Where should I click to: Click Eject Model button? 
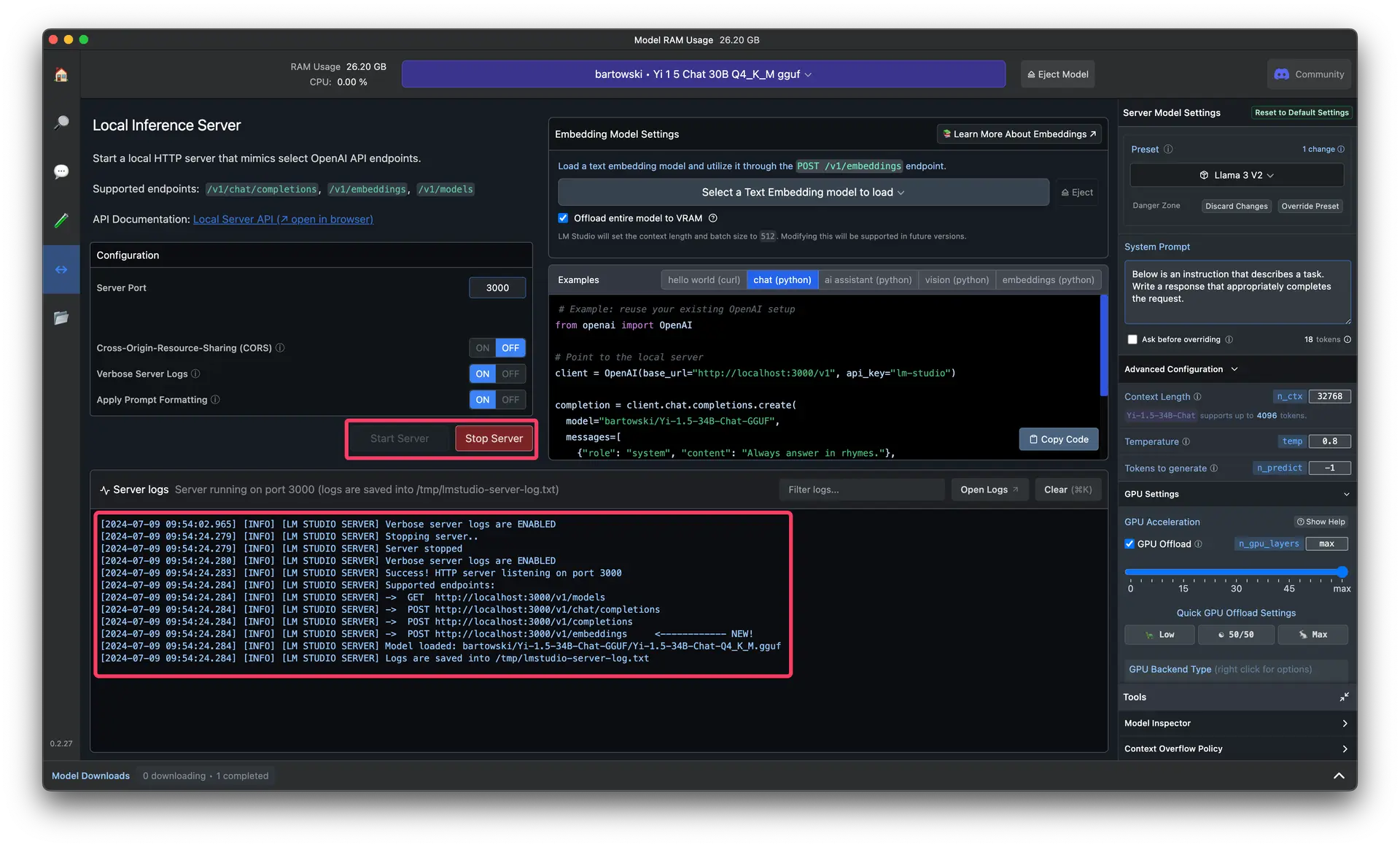tap(1057, 74)
